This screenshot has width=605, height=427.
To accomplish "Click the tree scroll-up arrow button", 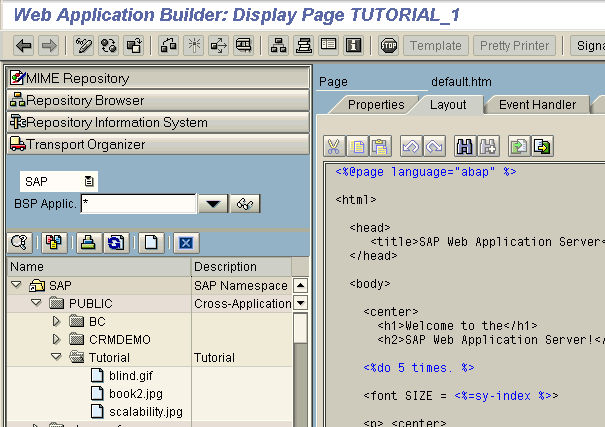I will coord(300,285).
